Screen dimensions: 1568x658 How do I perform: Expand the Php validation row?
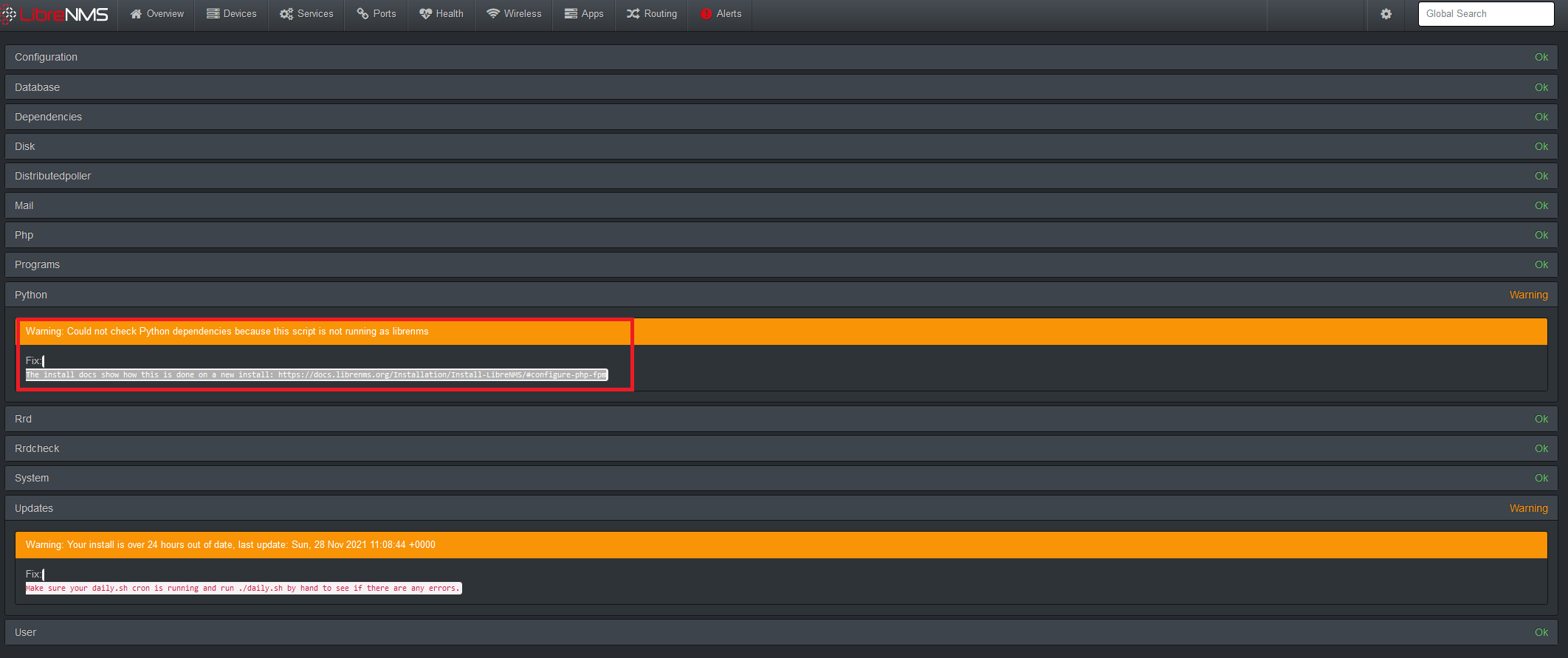pyautogui.click(x=781, y=235)
